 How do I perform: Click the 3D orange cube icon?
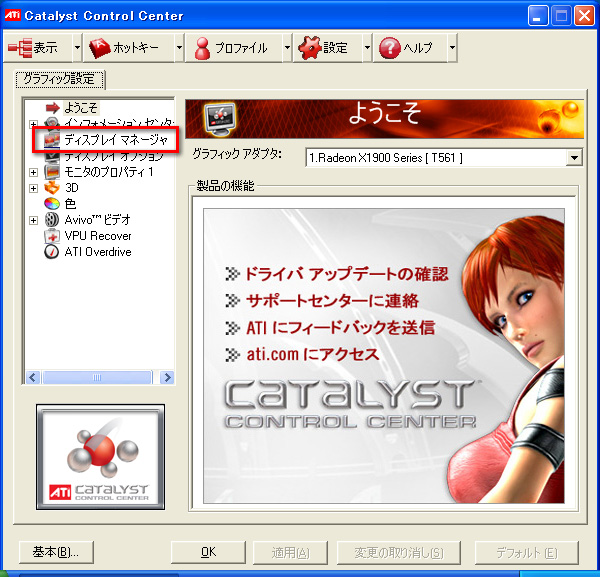(x=52, y=188)
